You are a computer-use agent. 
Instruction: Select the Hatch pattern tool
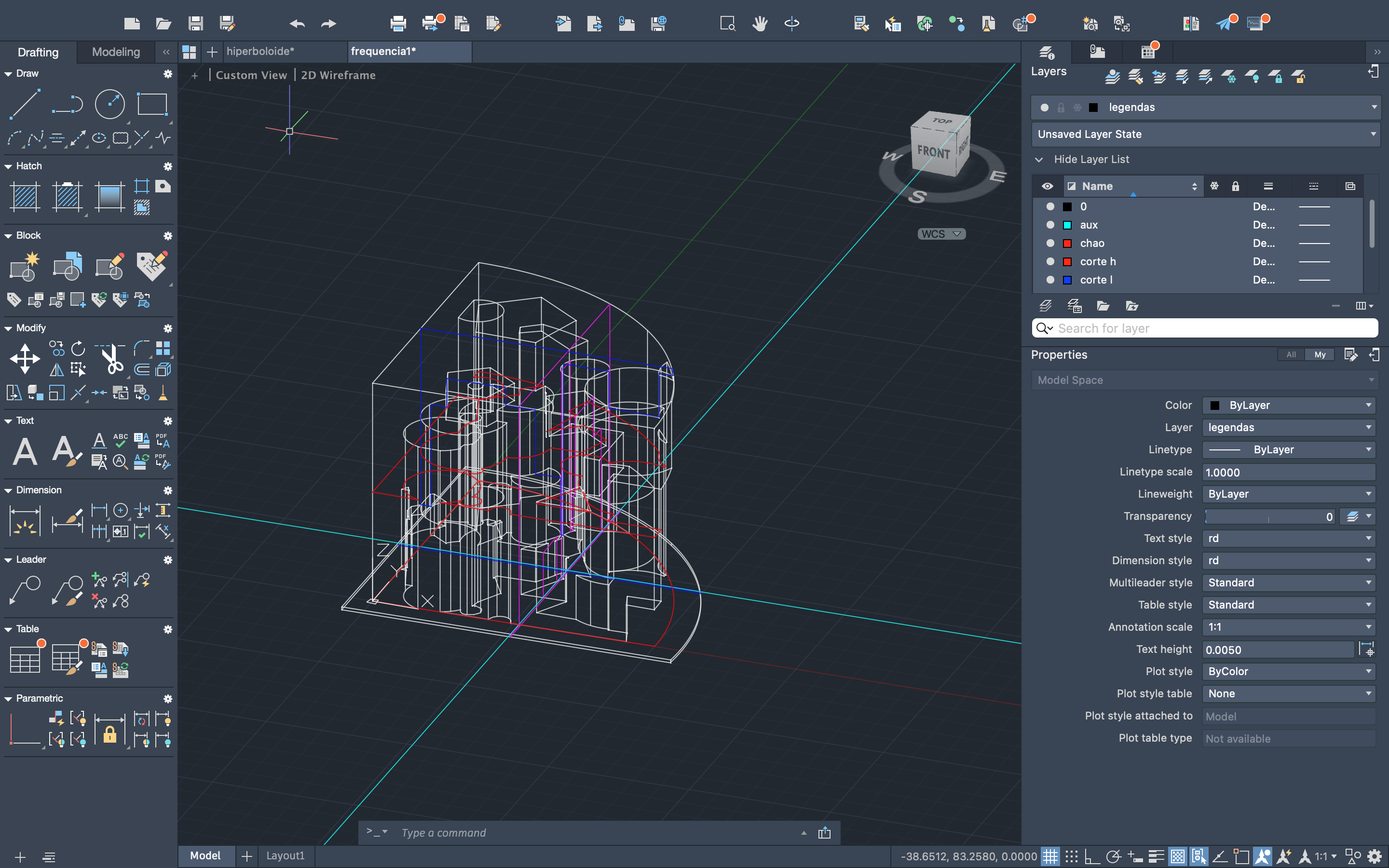tap(25, 196)
